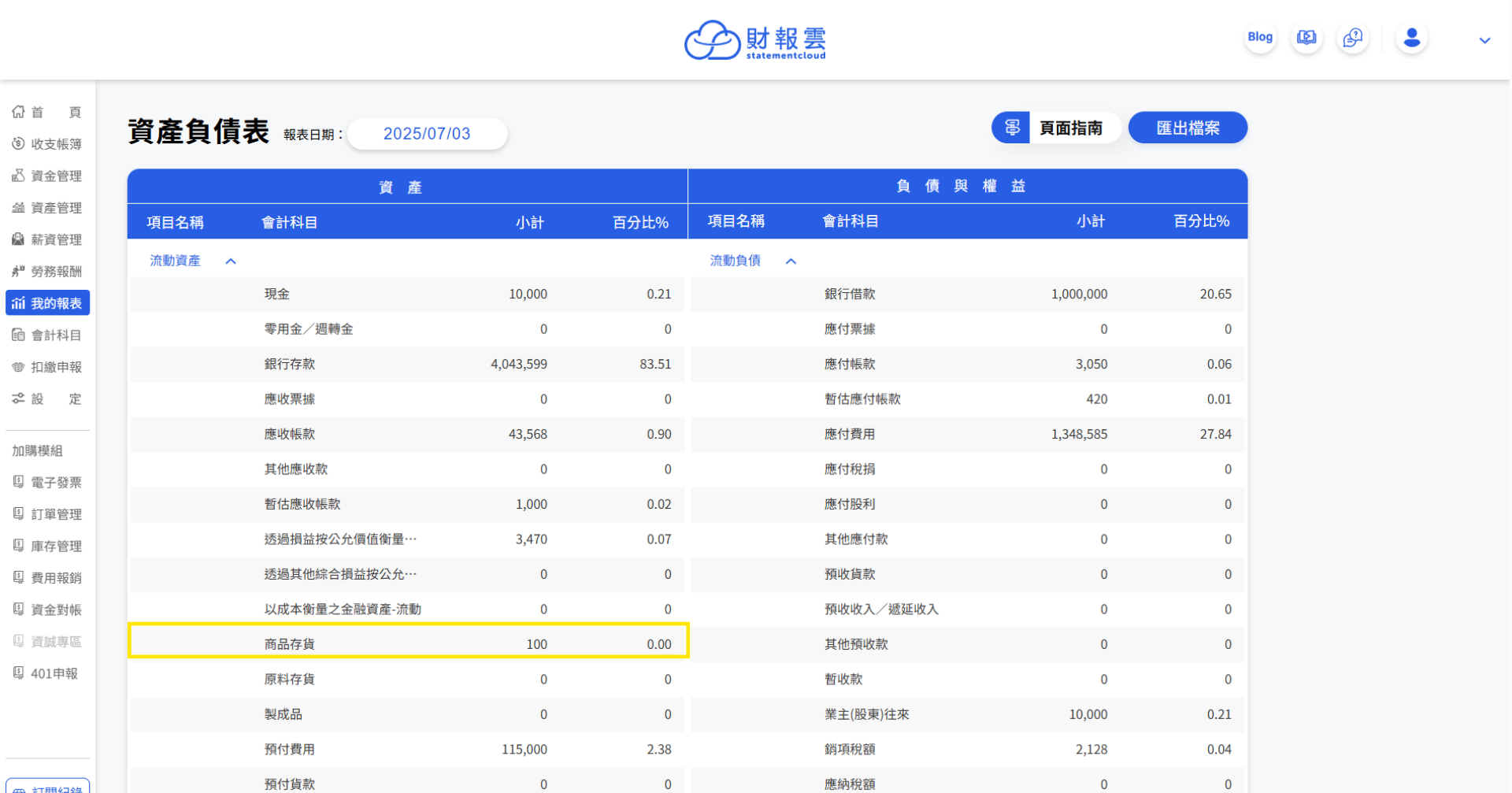The image size is (1512, 793).
Task: Open the 設定 settings menu item
Action: click(47, 398)
